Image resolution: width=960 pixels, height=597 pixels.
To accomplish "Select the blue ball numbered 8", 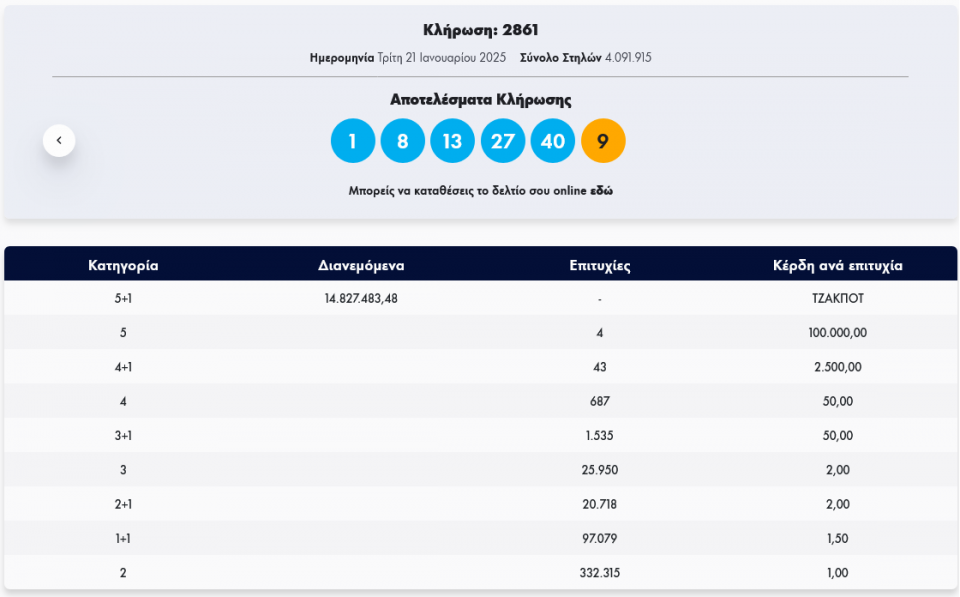I will pos(403,141).
